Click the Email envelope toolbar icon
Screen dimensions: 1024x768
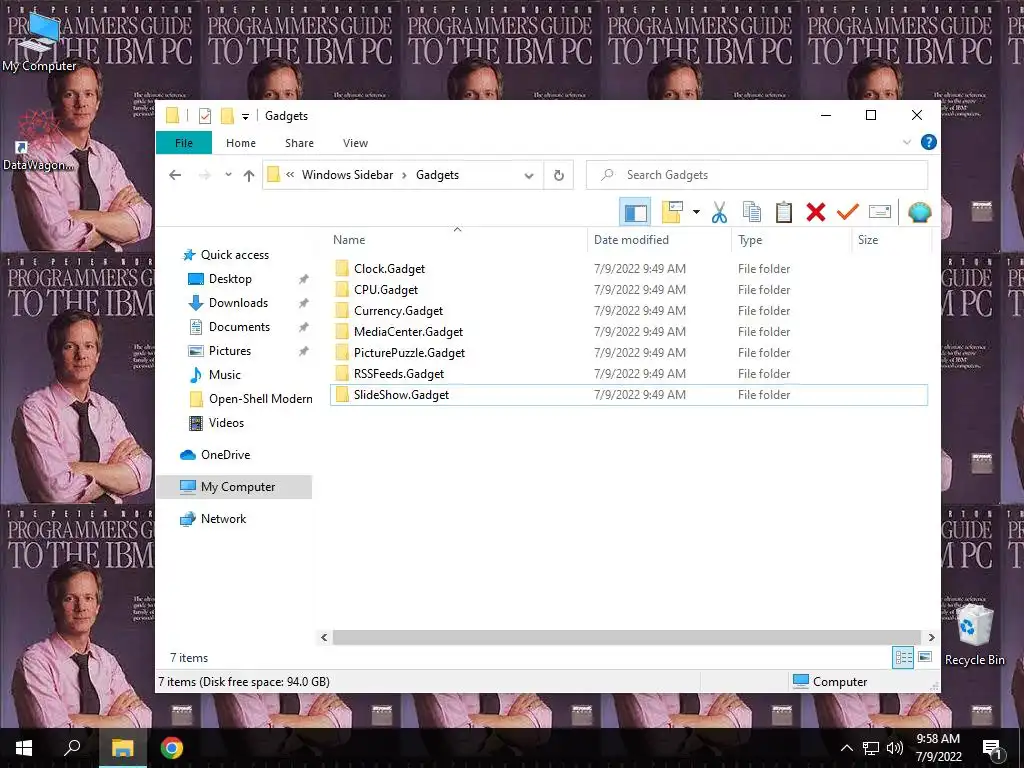[x=880, y=212]
